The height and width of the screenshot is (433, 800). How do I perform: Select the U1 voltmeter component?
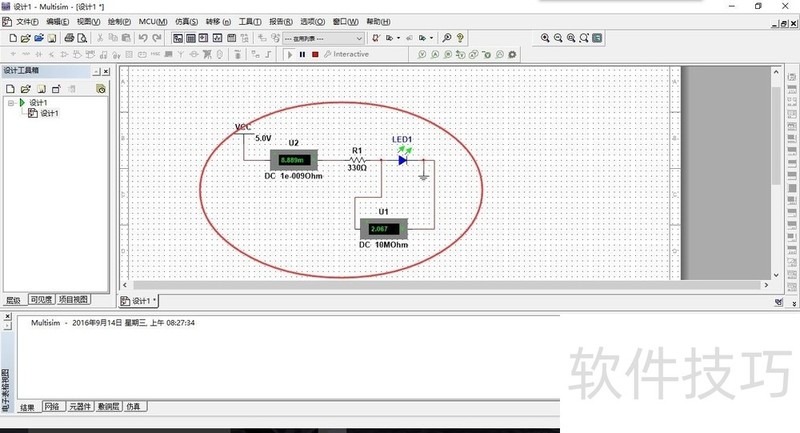point(384,229)
